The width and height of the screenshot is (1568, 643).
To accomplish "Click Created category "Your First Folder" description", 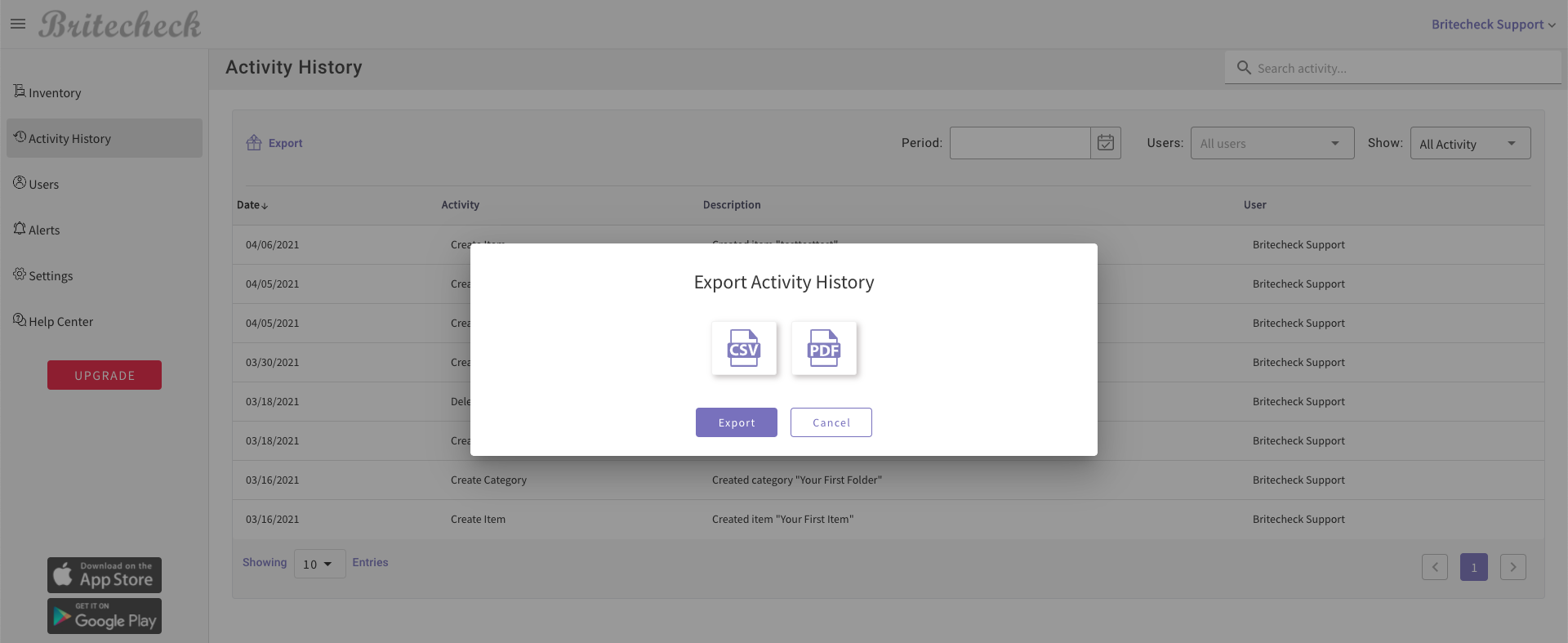I will click(797, 480).
